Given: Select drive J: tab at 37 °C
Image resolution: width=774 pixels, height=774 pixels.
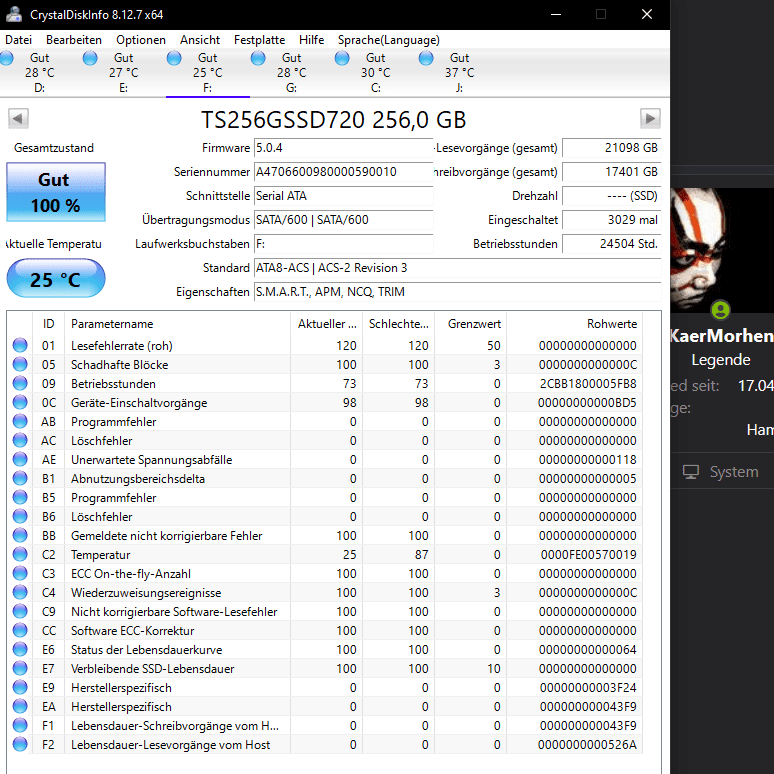Looking at the screenshot, I should click(459, 73).
